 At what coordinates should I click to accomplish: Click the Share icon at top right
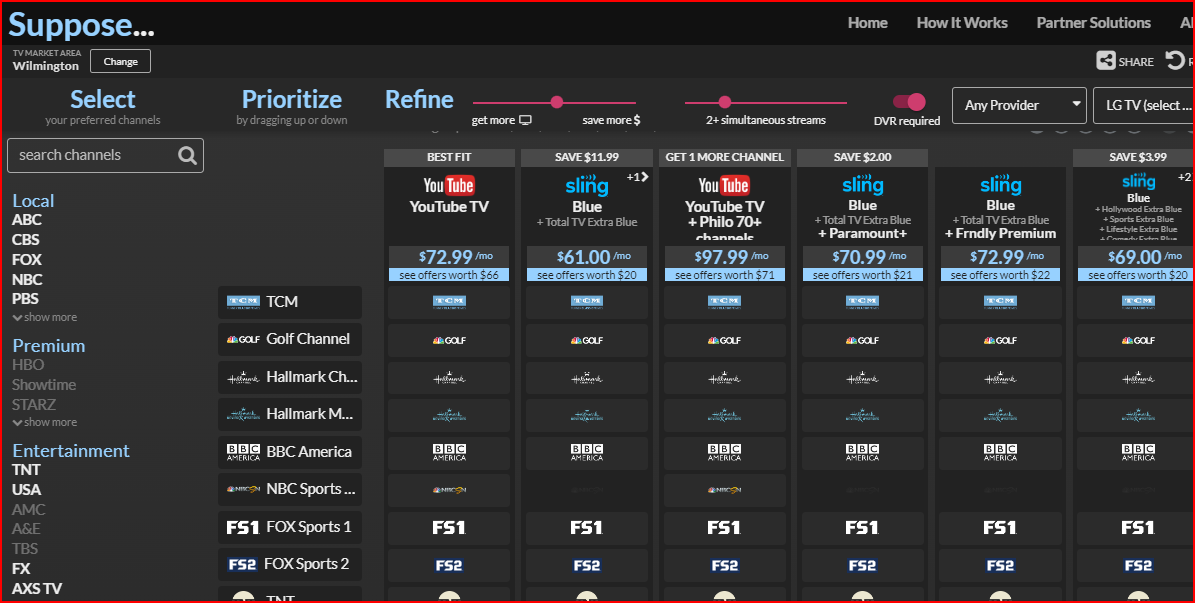coord(1106,61)
